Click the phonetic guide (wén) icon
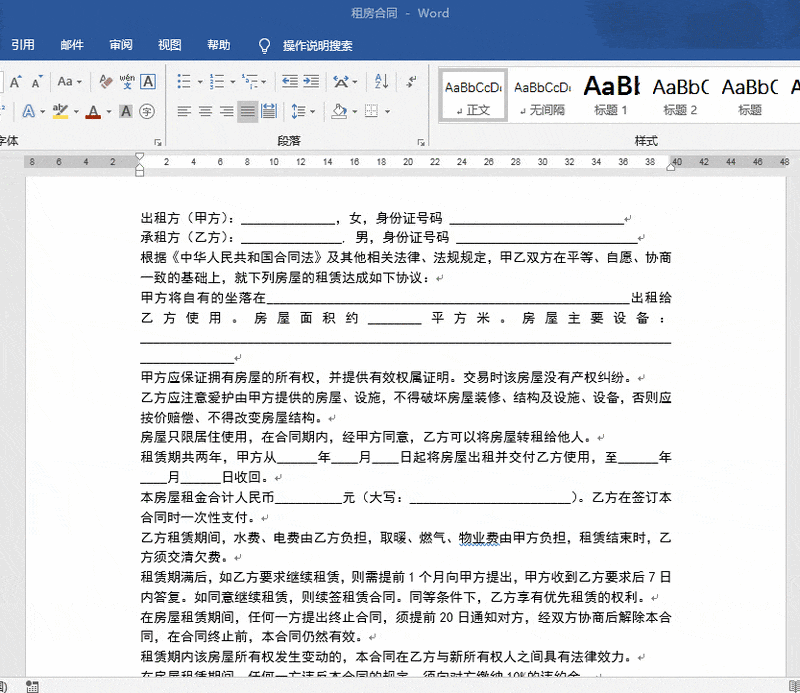 pyautogui.click(x=127, y=81)
